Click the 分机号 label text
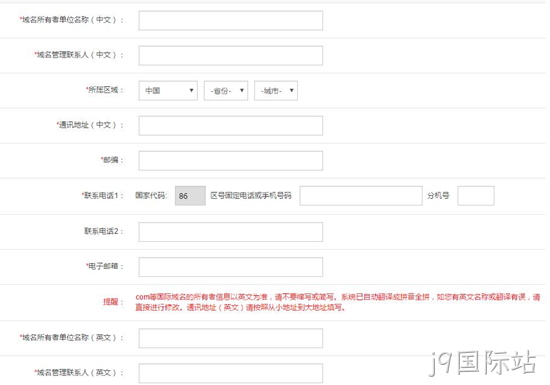The height and width of the screenshot is (385, 550). (438, 196)
